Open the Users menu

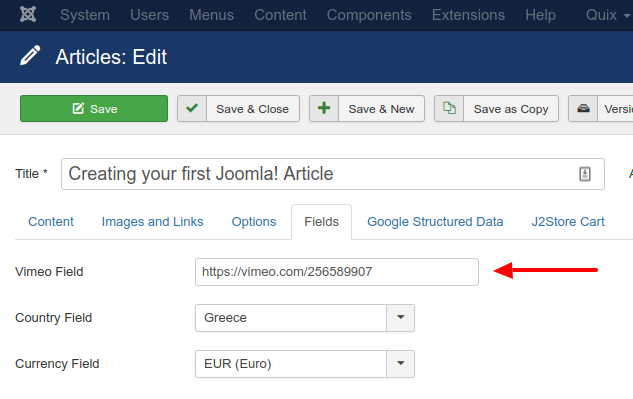coord(149,15)
